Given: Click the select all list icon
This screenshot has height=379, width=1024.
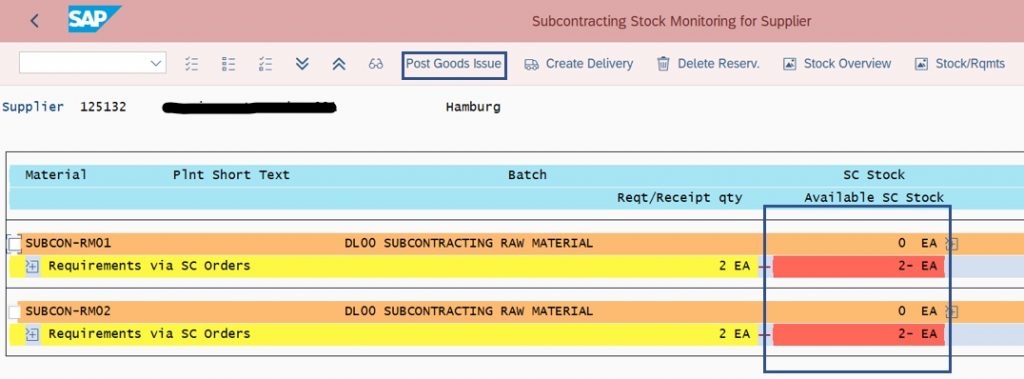Looking at the screenshot, I should coord(191,63).
